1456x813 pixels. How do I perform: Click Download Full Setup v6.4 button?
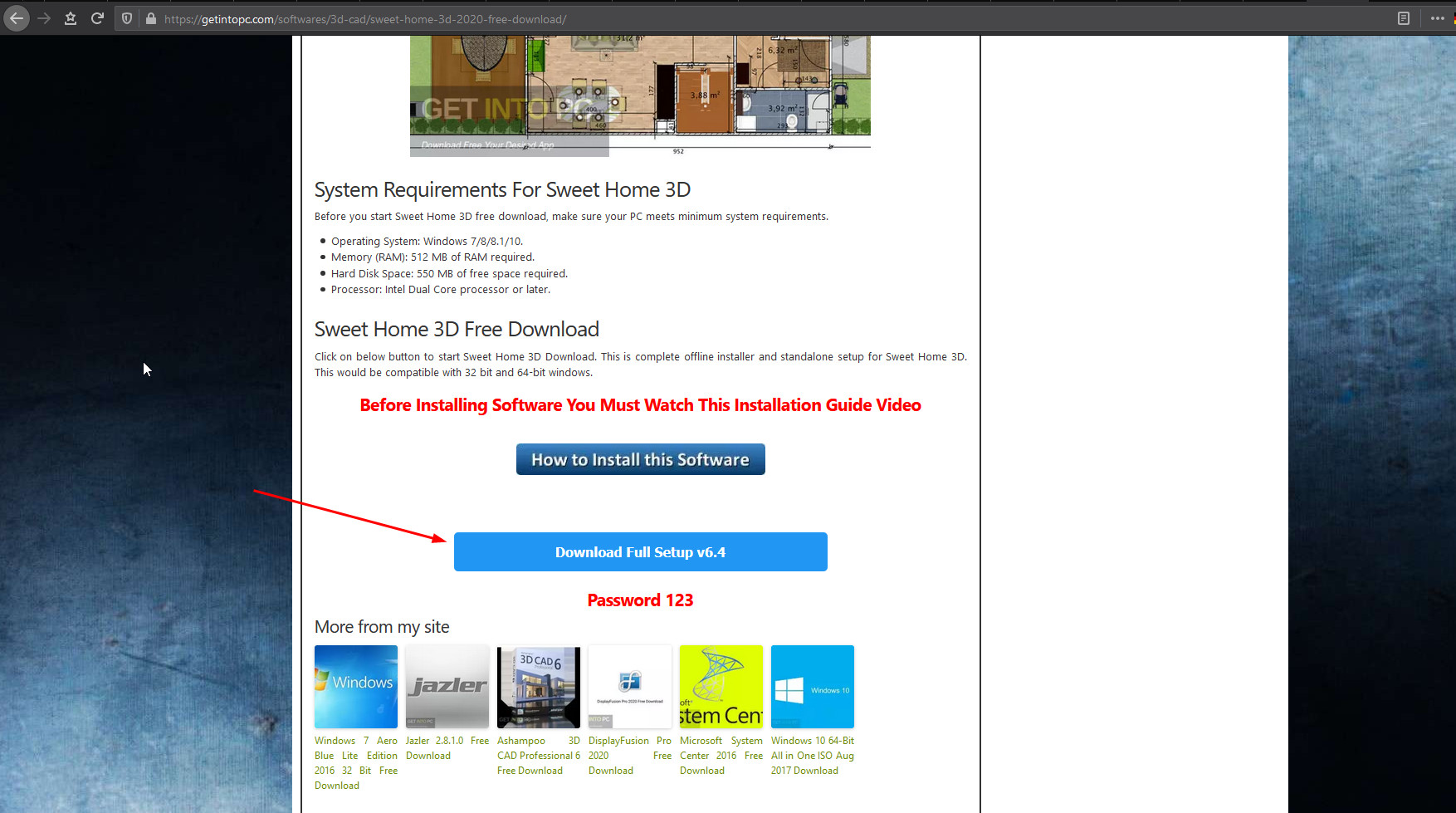[x=640, y=552]
